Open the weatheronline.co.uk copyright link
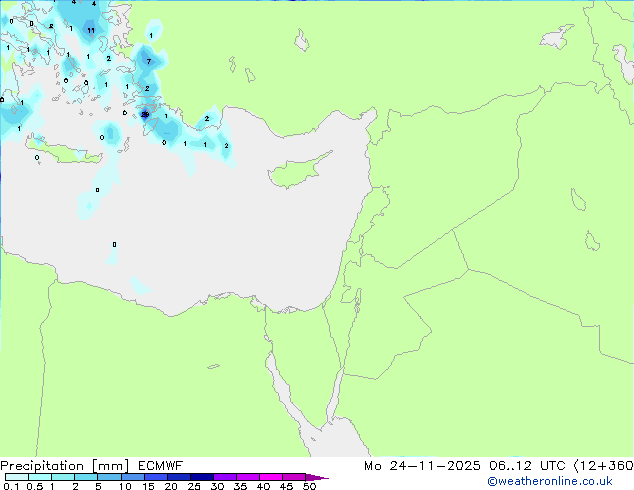The image size is (634, 490). click(x=550, y=481)
